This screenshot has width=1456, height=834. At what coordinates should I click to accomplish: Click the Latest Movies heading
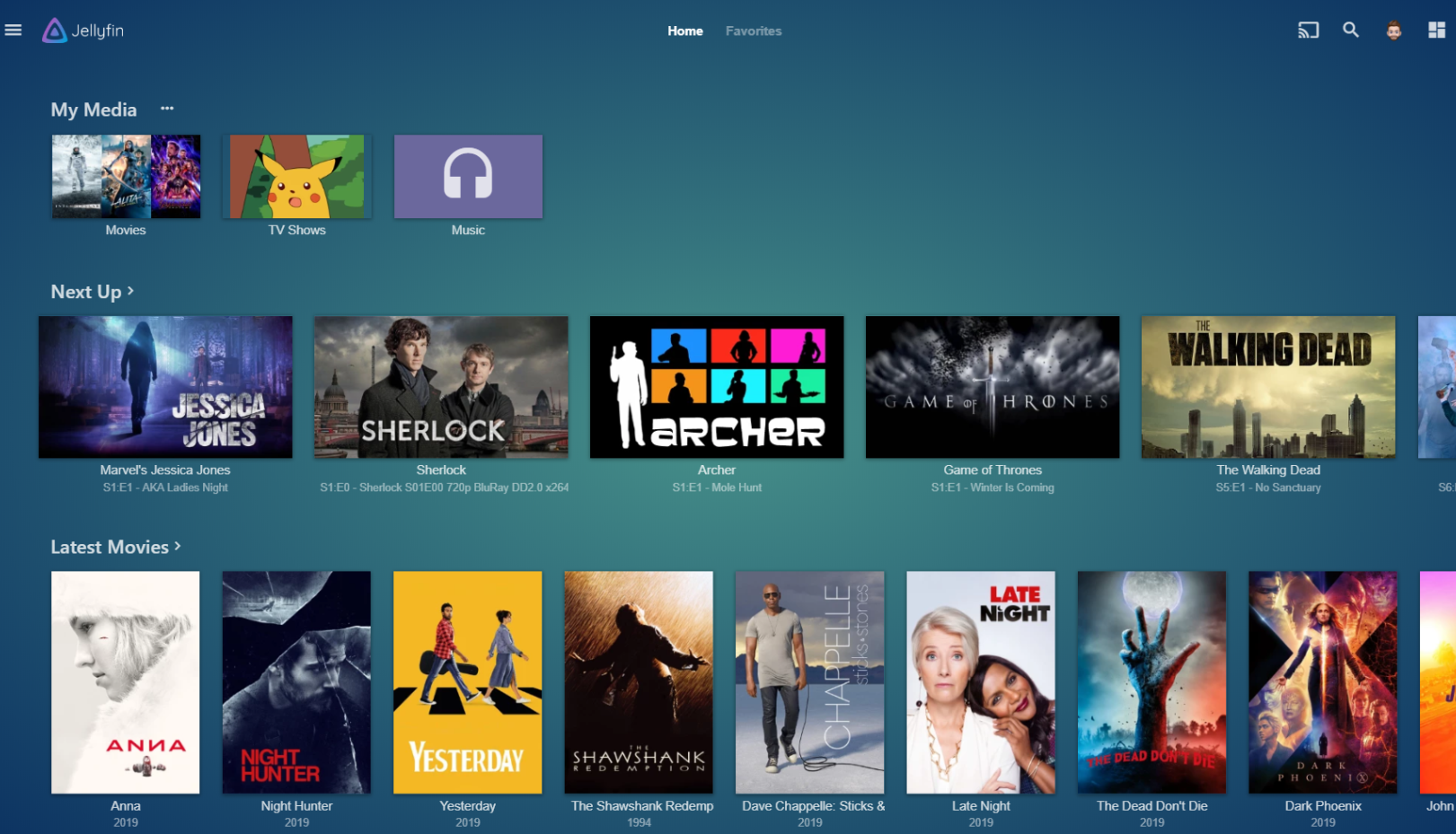tap(110, 547)
